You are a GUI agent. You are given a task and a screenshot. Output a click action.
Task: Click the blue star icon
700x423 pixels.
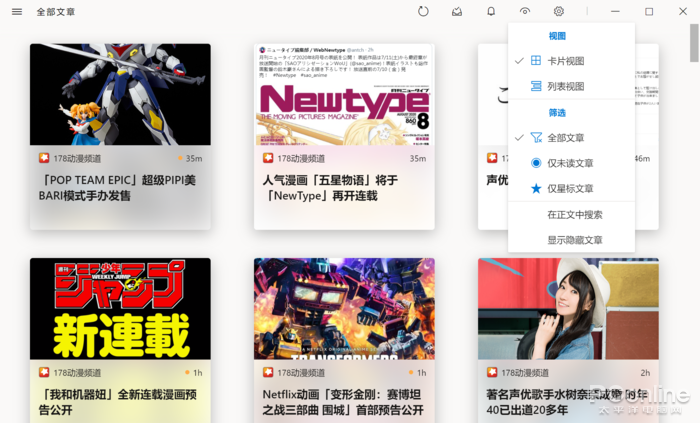[536, 189]
